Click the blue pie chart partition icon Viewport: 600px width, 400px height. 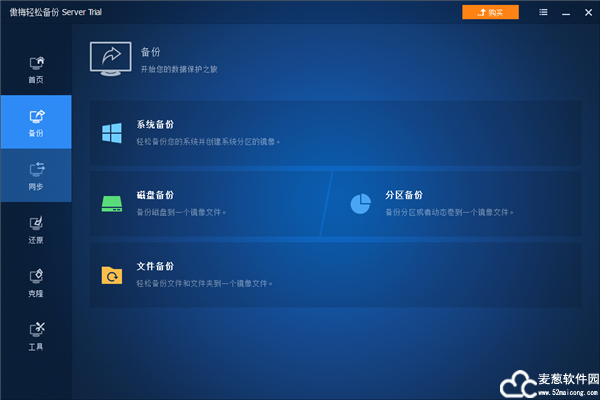coord(360,204)
